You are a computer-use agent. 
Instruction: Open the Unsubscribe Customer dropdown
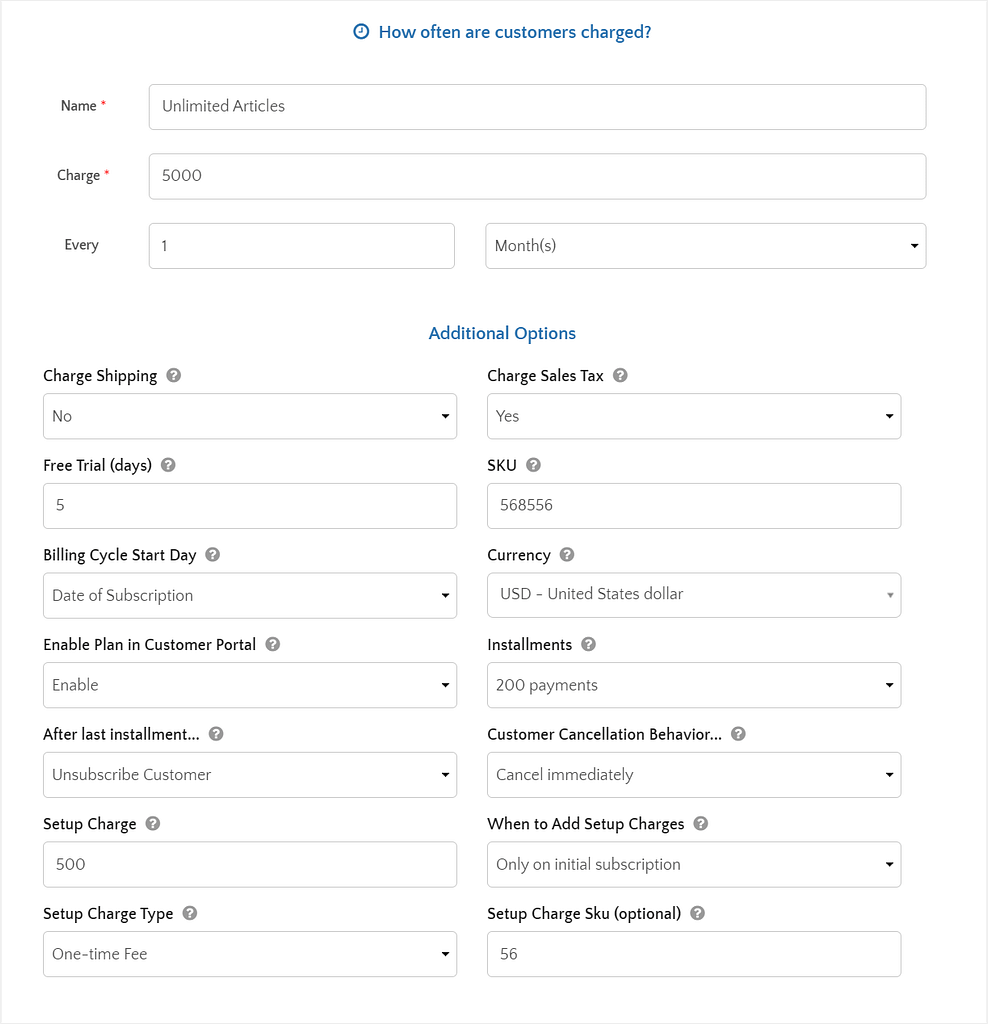click(250, 775)
